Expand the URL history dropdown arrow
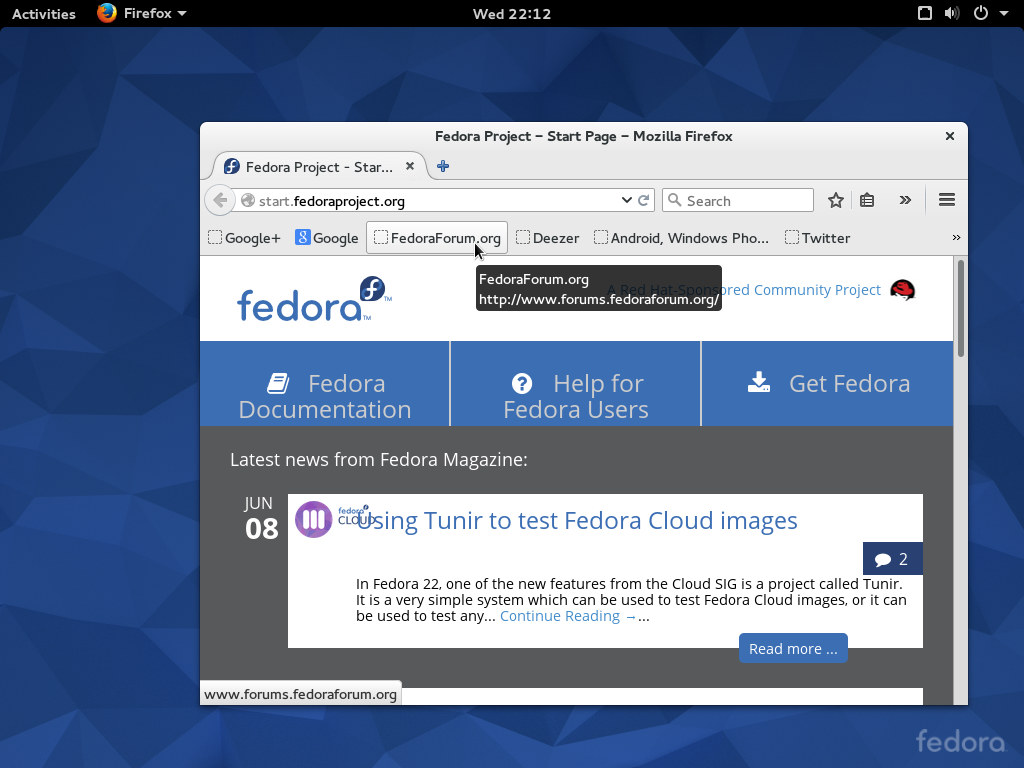This screenshot has height=768, width=1024. tap(627, 200)
